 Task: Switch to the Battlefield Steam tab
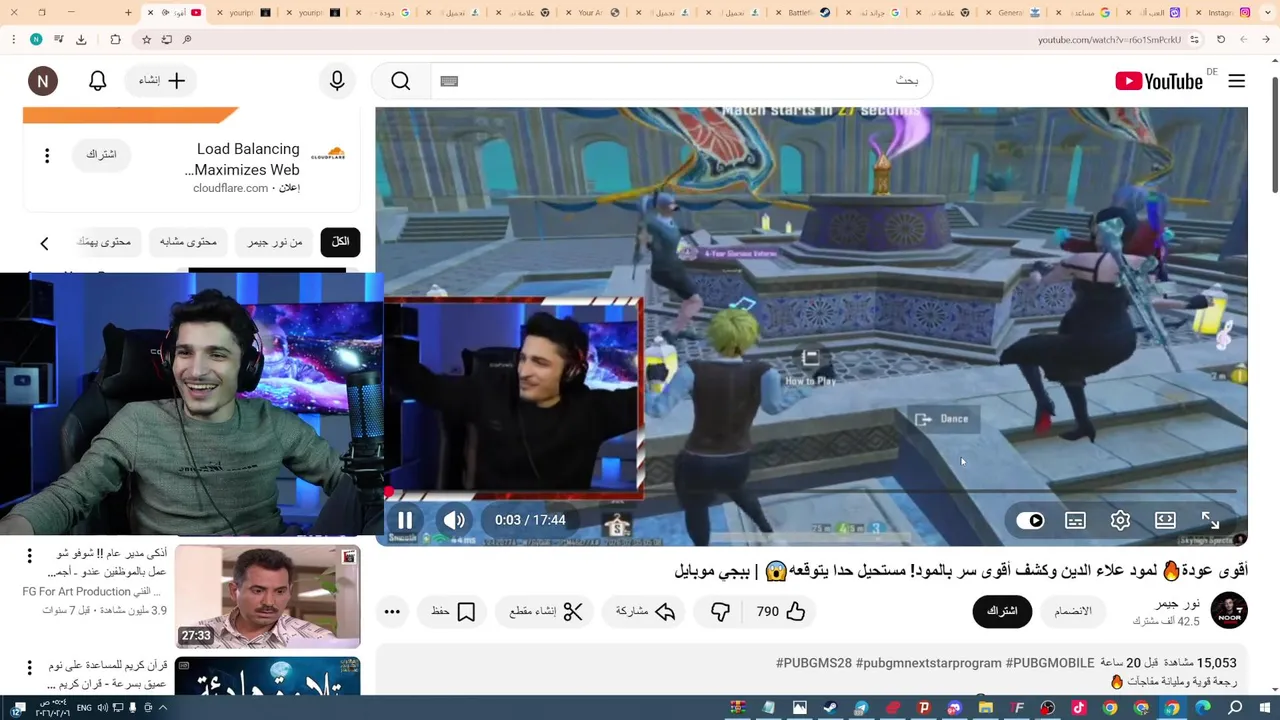[x=808, y=12]
